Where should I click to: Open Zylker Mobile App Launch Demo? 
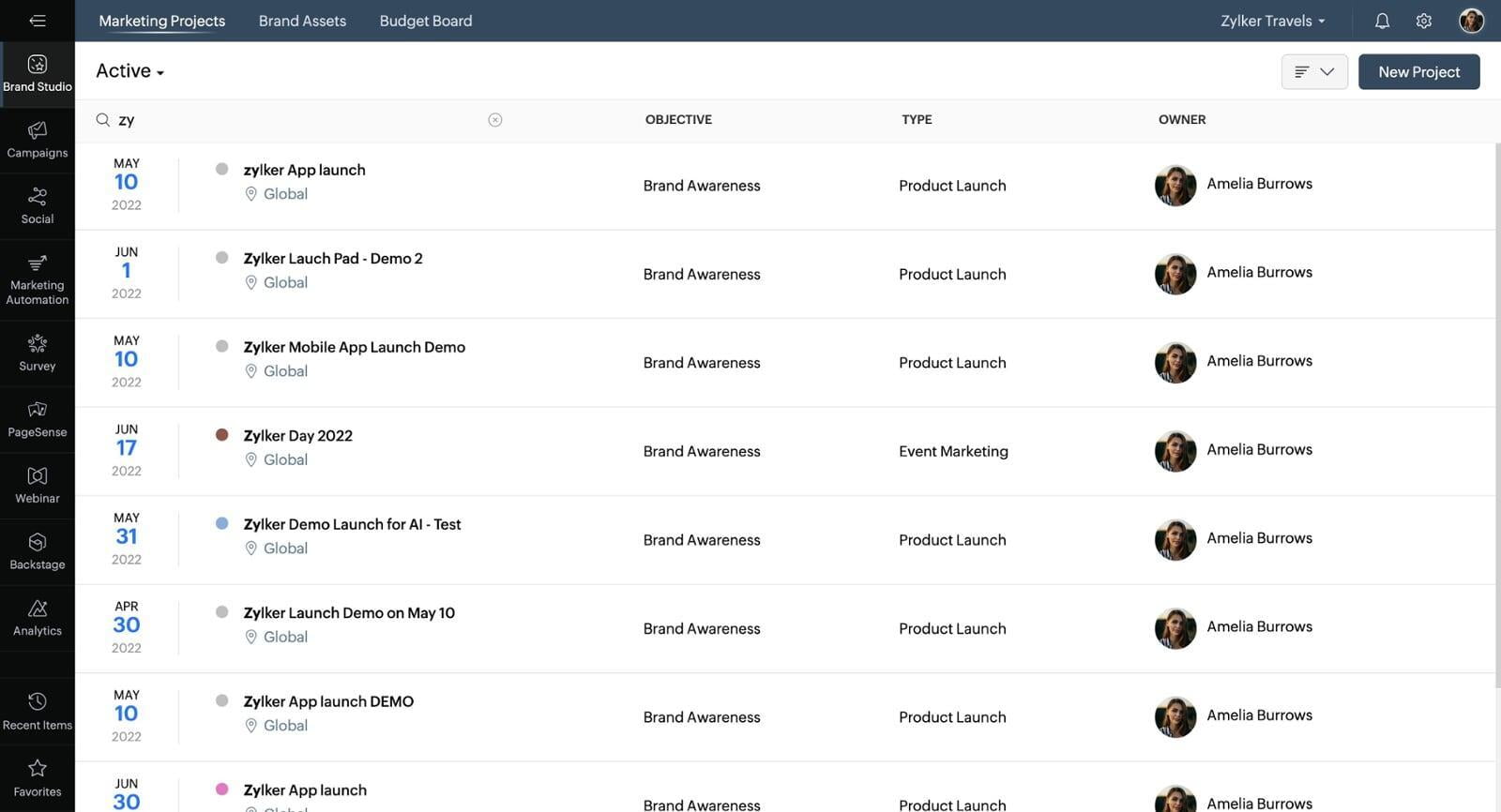pyautogui.click(x=355, y=347)
